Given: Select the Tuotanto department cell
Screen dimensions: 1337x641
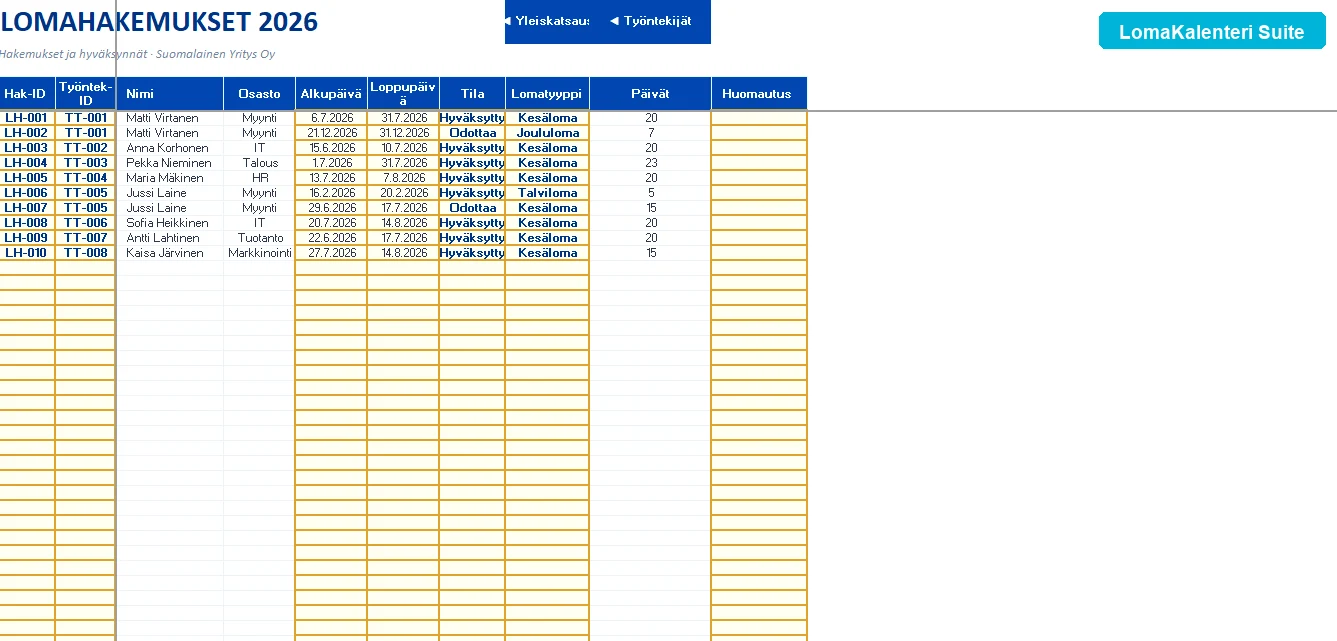Looking at the screenshot, I should point(259,238).
